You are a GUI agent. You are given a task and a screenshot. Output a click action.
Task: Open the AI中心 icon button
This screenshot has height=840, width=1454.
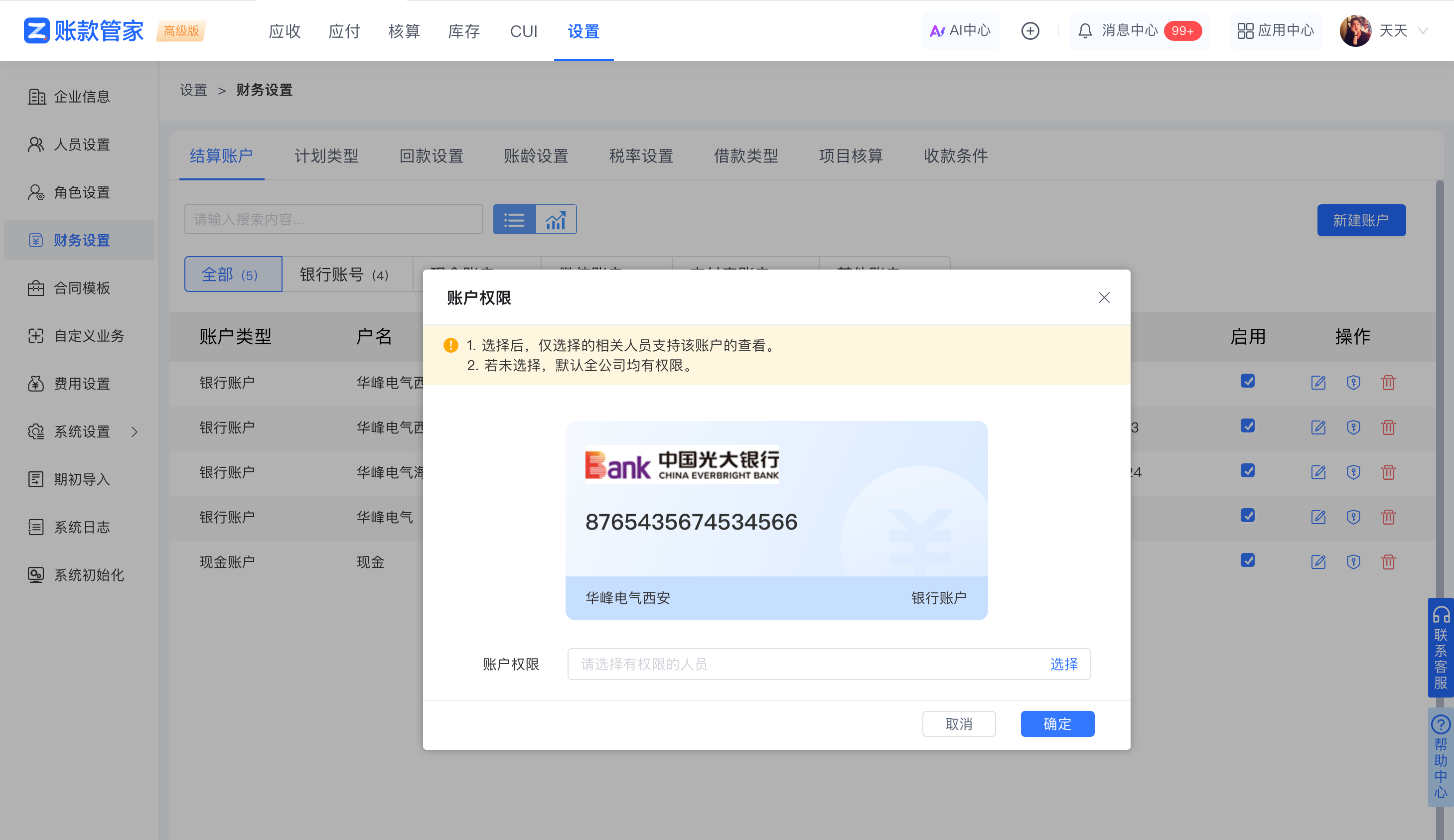960,30
